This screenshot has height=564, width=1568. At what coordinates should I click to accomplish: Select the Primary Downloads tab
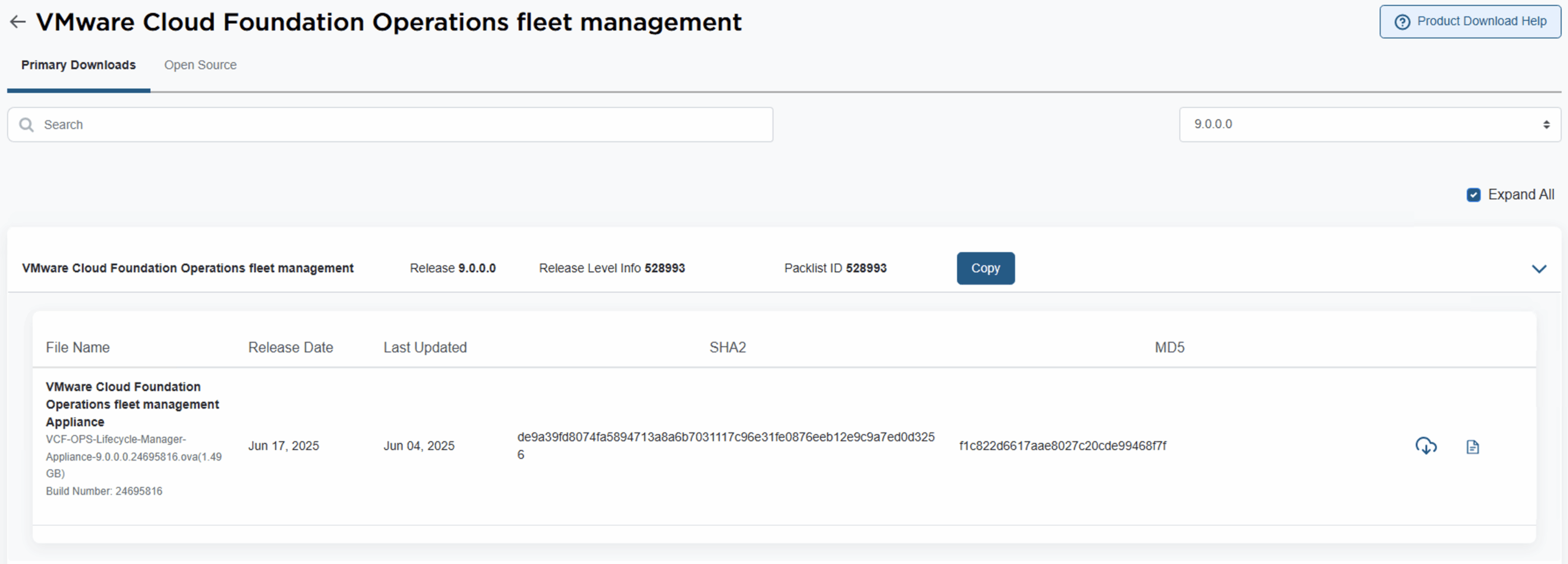pyautogui.click(x=78, y=65)
